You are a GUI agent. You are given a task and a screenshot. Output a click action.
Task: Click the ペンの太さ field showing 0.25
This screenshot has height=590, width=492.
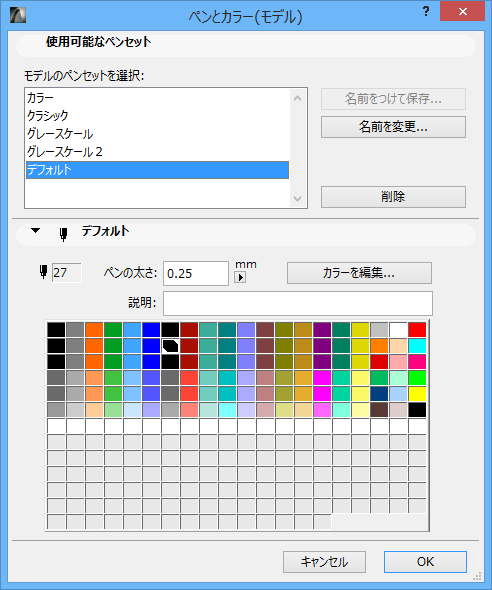click(196, 273)
